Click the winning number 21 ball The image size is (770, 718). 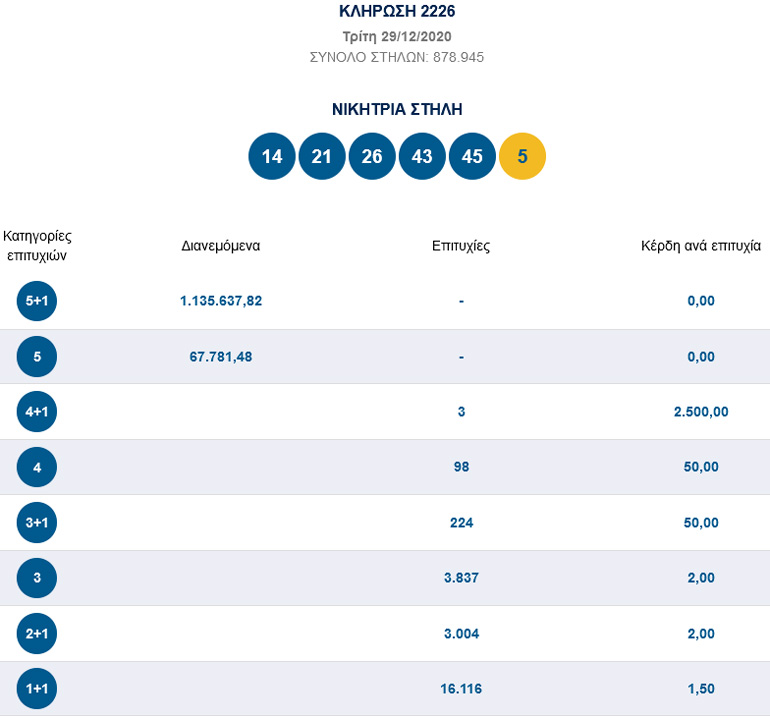pos(322,157)
